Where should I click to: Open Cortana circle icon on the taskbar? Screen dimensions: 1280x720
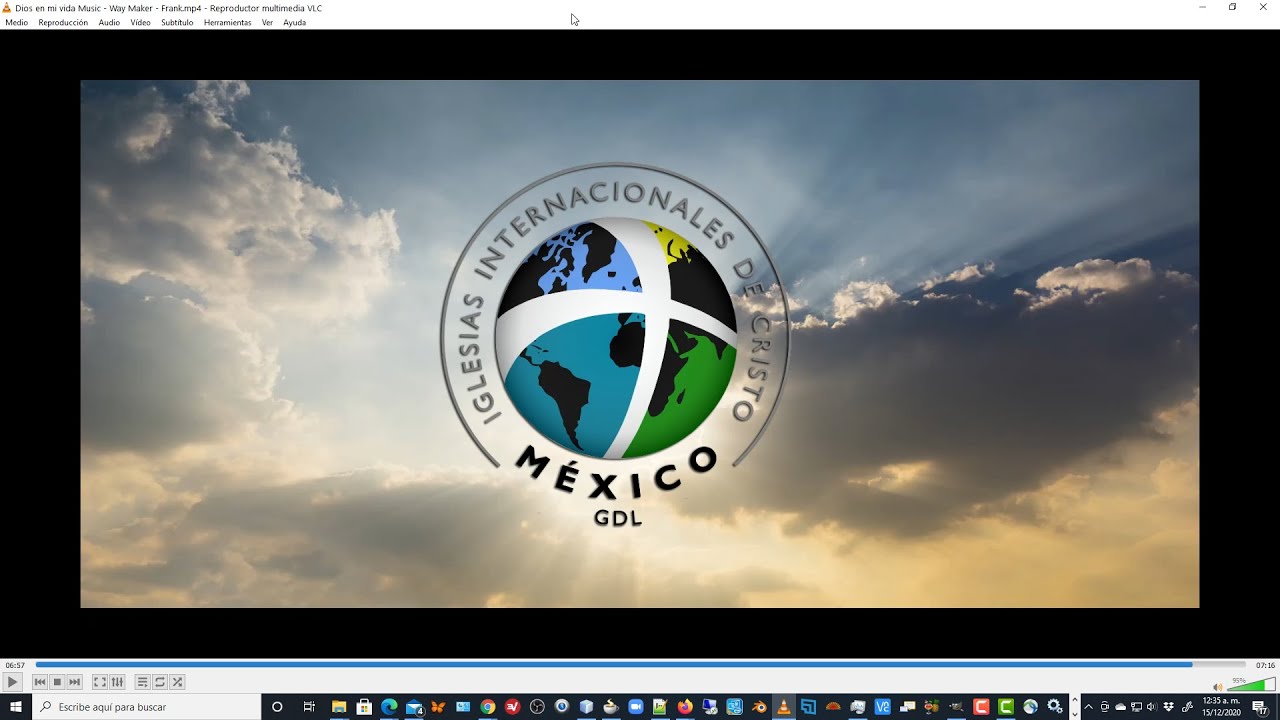pos(277,707)
